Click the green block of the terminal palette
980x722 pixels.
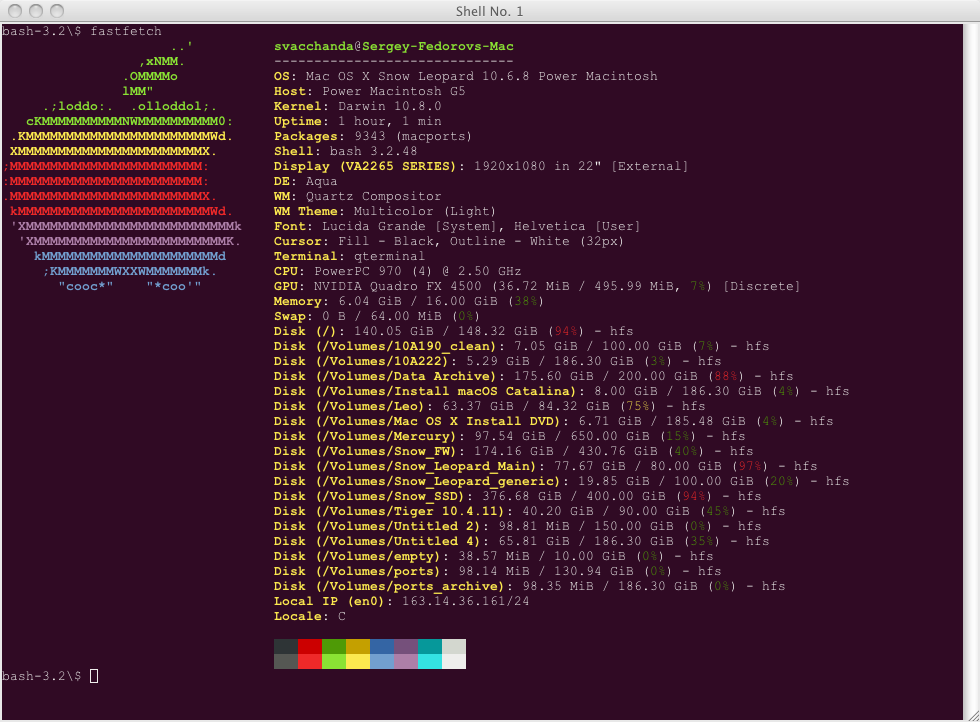[333, 652]
